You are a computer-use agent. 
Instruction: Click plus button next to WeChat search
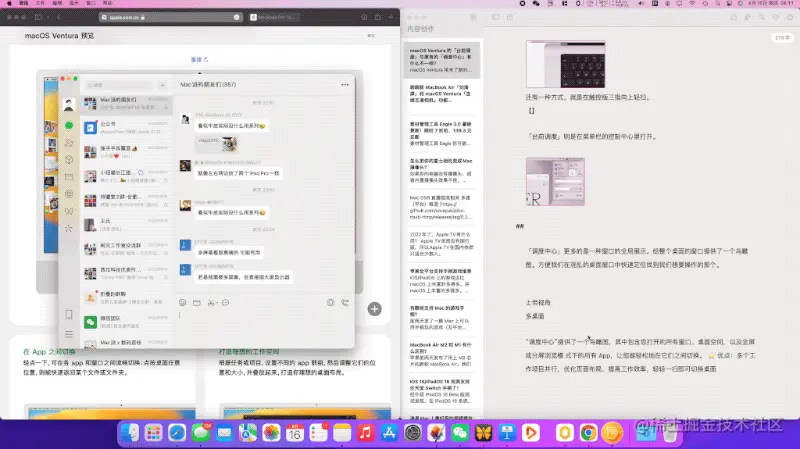(162, 85)
